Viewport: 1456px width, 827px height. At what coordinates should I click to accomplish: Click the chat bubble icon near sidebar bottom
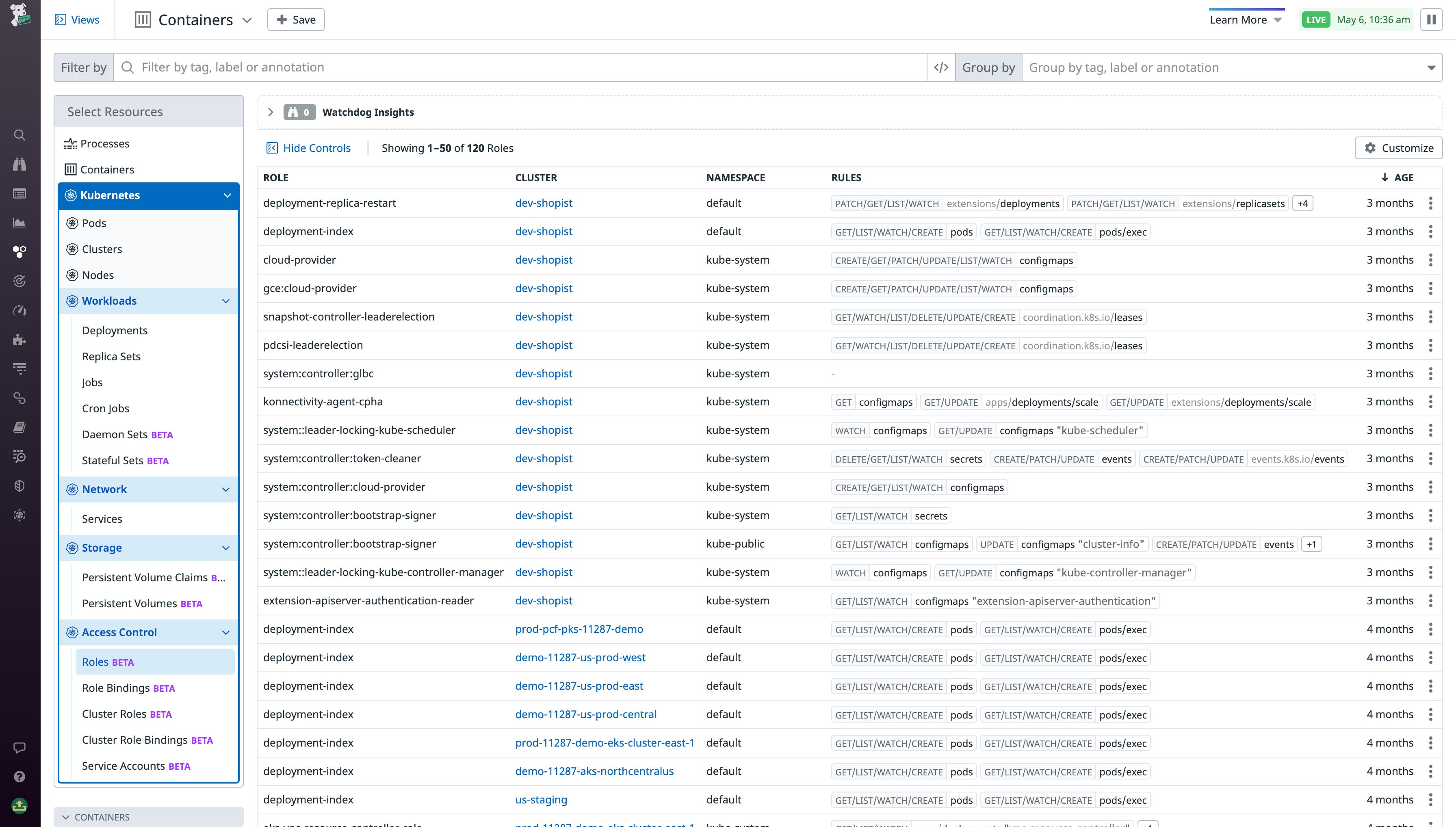pos(20,747)
